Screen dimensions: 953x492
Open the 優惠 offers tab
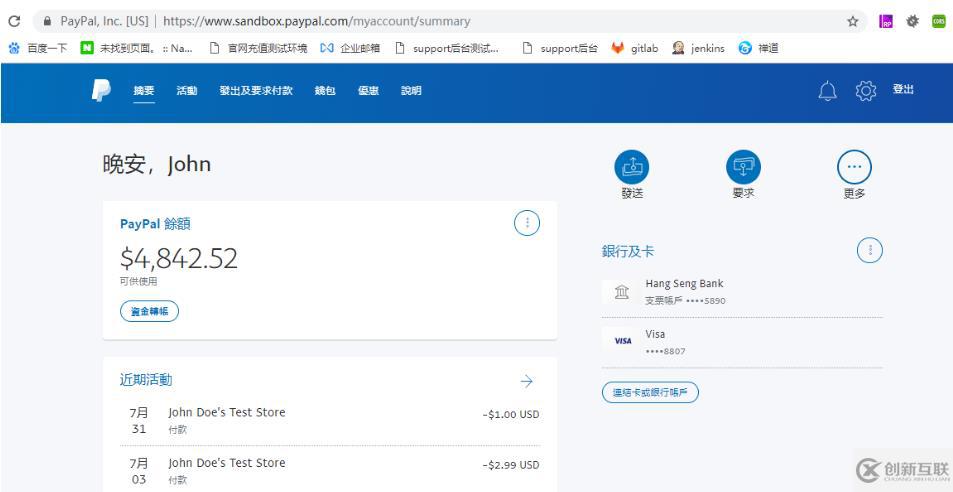coord(368,91)
